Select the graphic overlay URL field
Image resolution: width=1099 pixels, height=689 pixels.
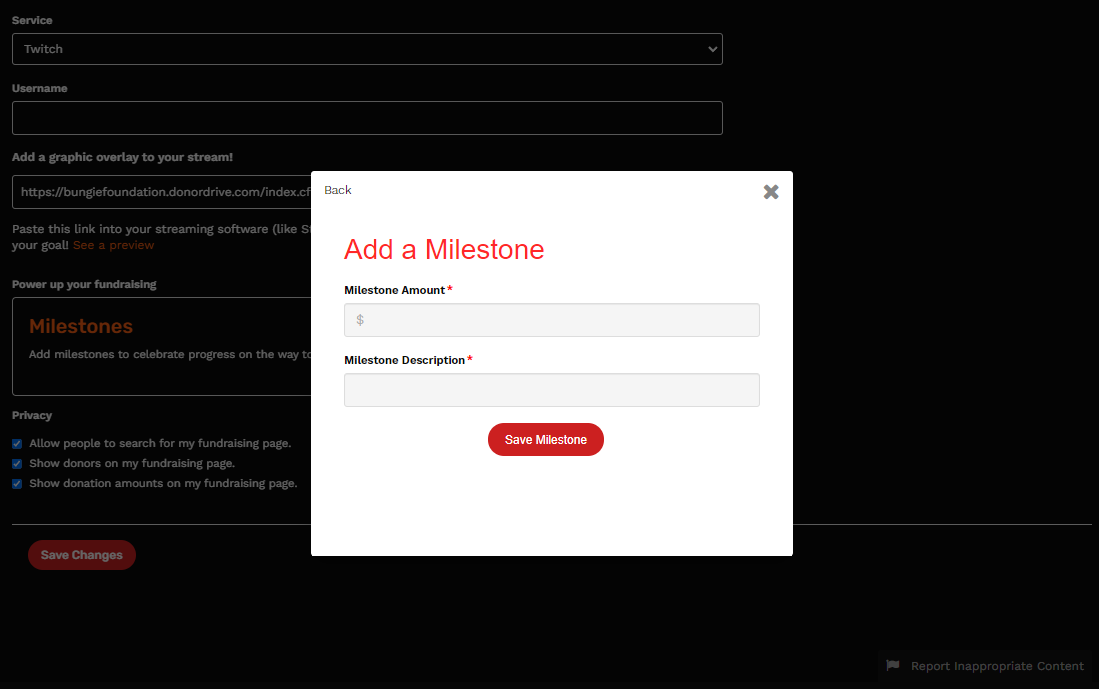[160, 191]
